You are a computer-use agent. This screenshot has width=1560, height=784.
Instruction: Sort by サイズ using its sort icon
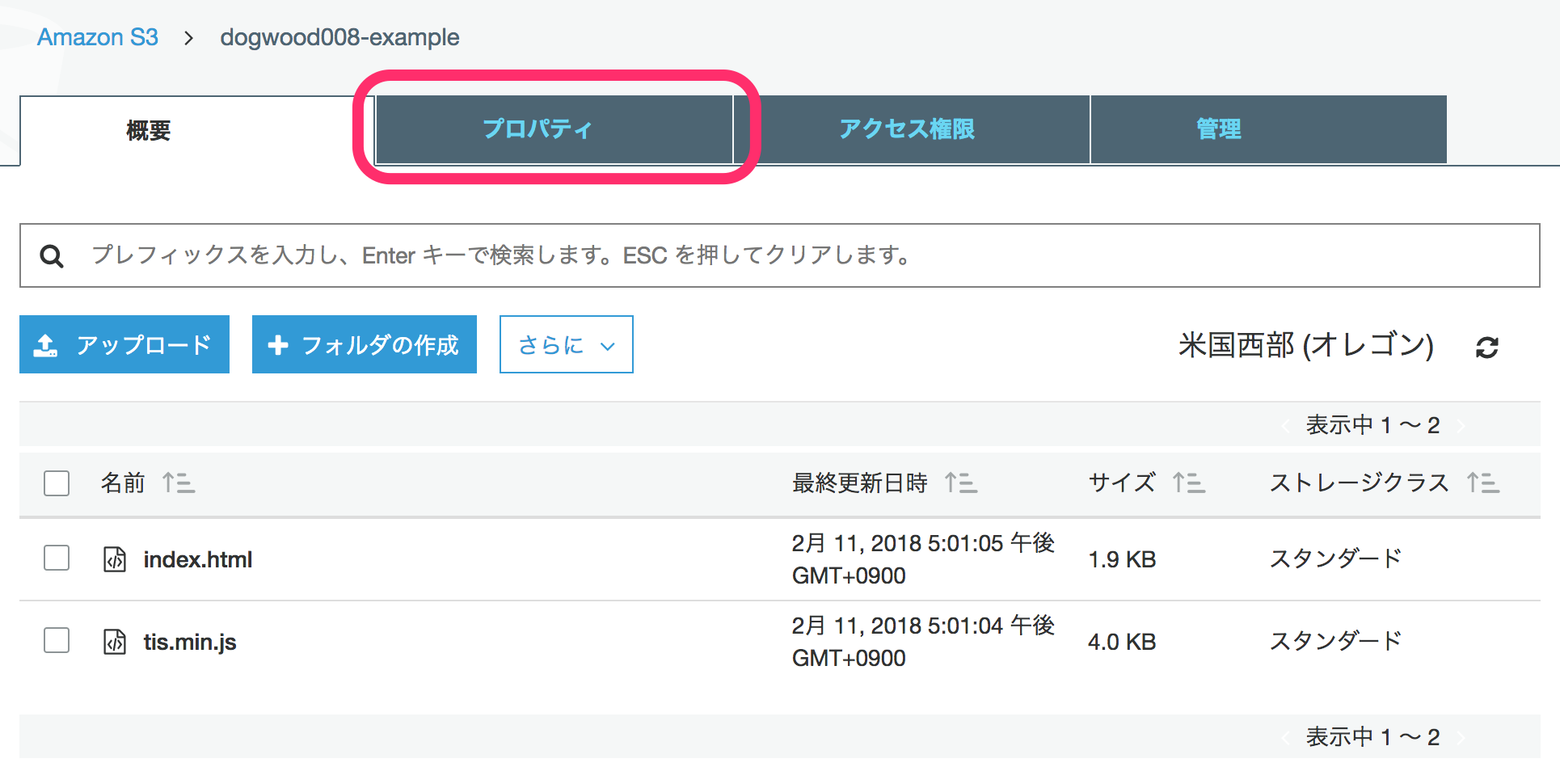coord(1188,483)
